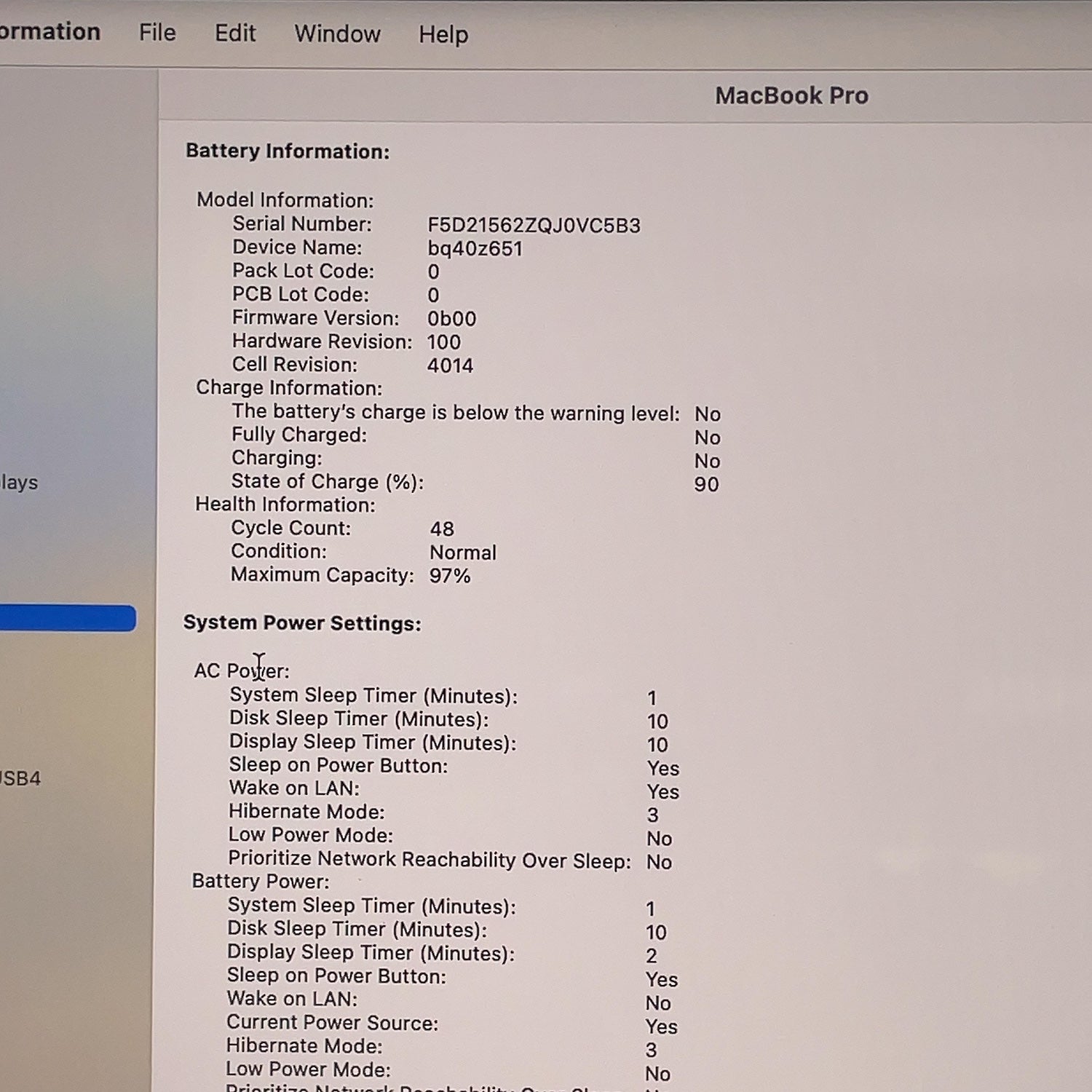Select condition value Normal
Viewport: 1092px width, 1092px height.
[x=463, y=553]
